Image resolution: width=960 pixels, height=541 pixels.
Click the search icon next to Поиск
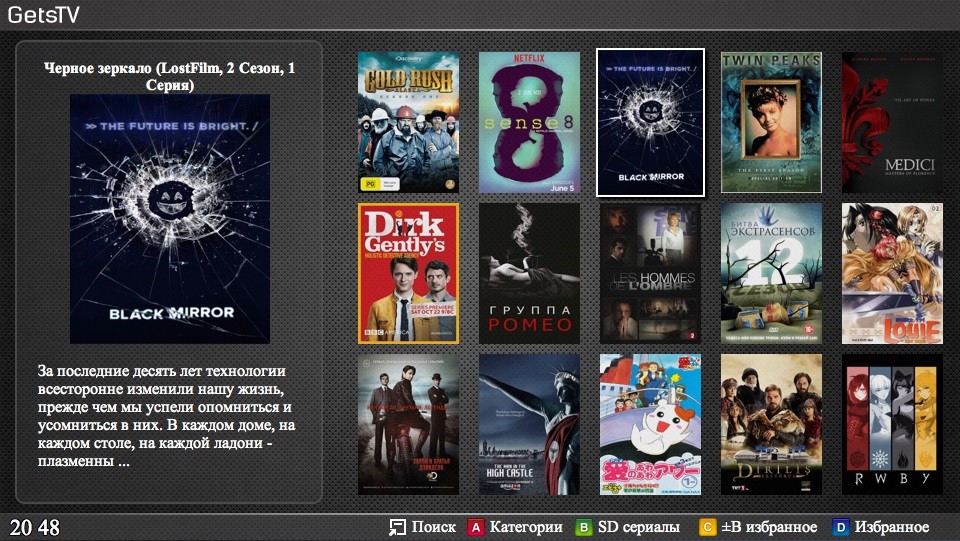click(397, 527)
